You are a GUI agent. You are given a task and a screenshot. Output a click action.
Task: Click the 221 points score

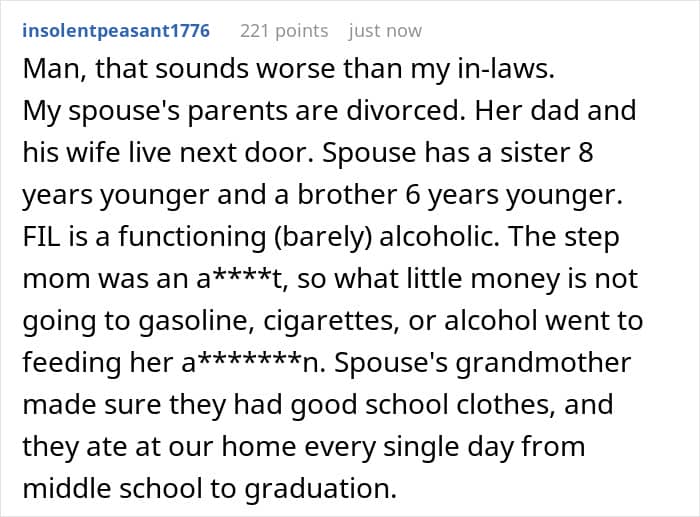click(284, 31)
